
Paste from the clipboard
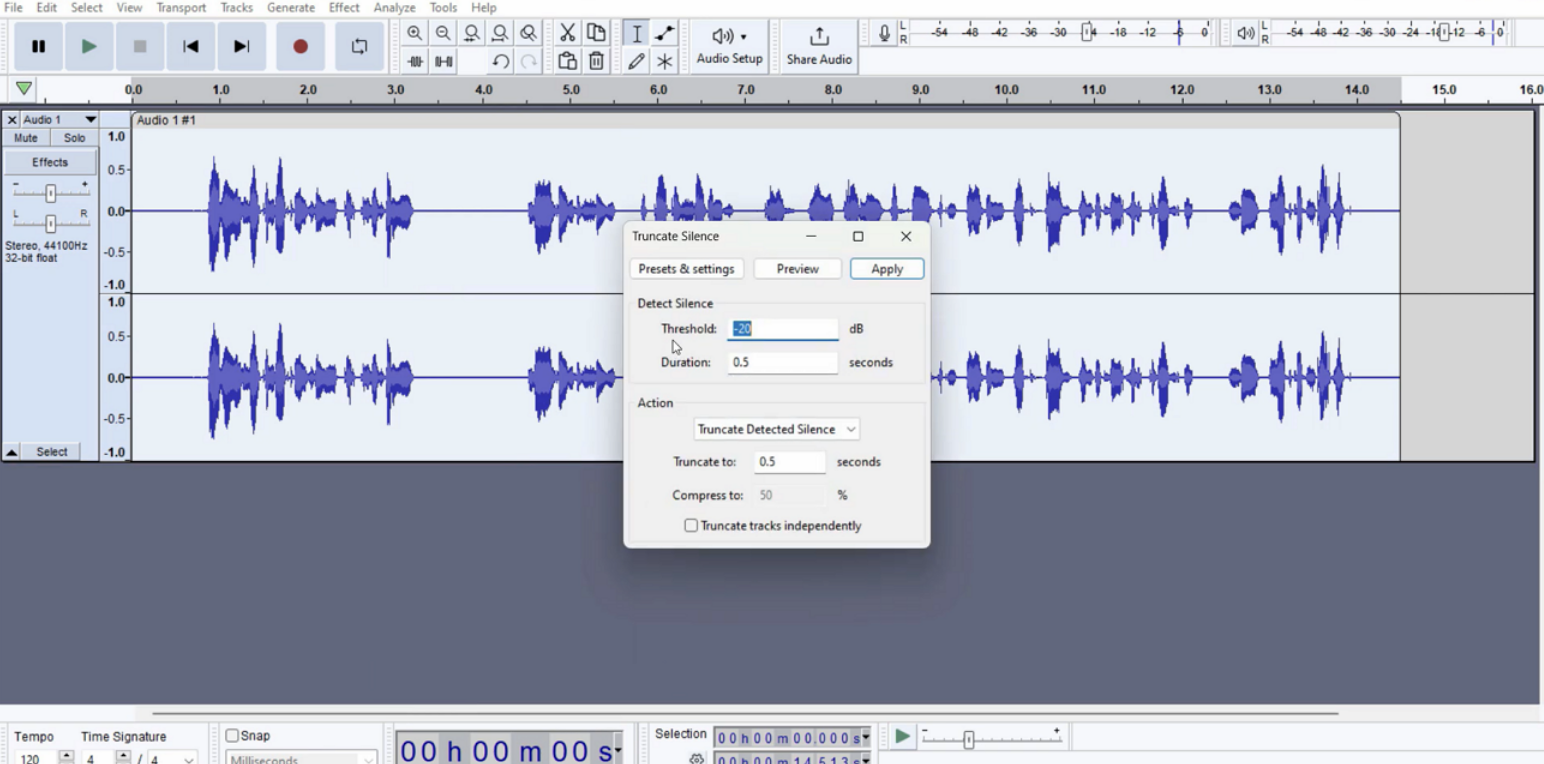pyautogui.click(x=567, y=61)
